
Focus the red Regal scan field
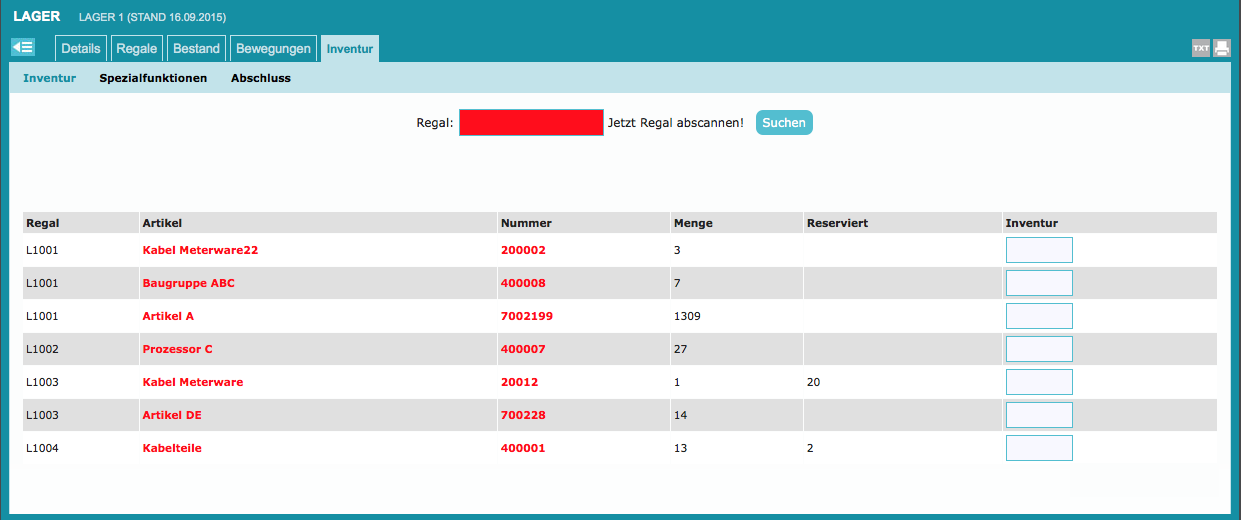[x=531, y=123]
